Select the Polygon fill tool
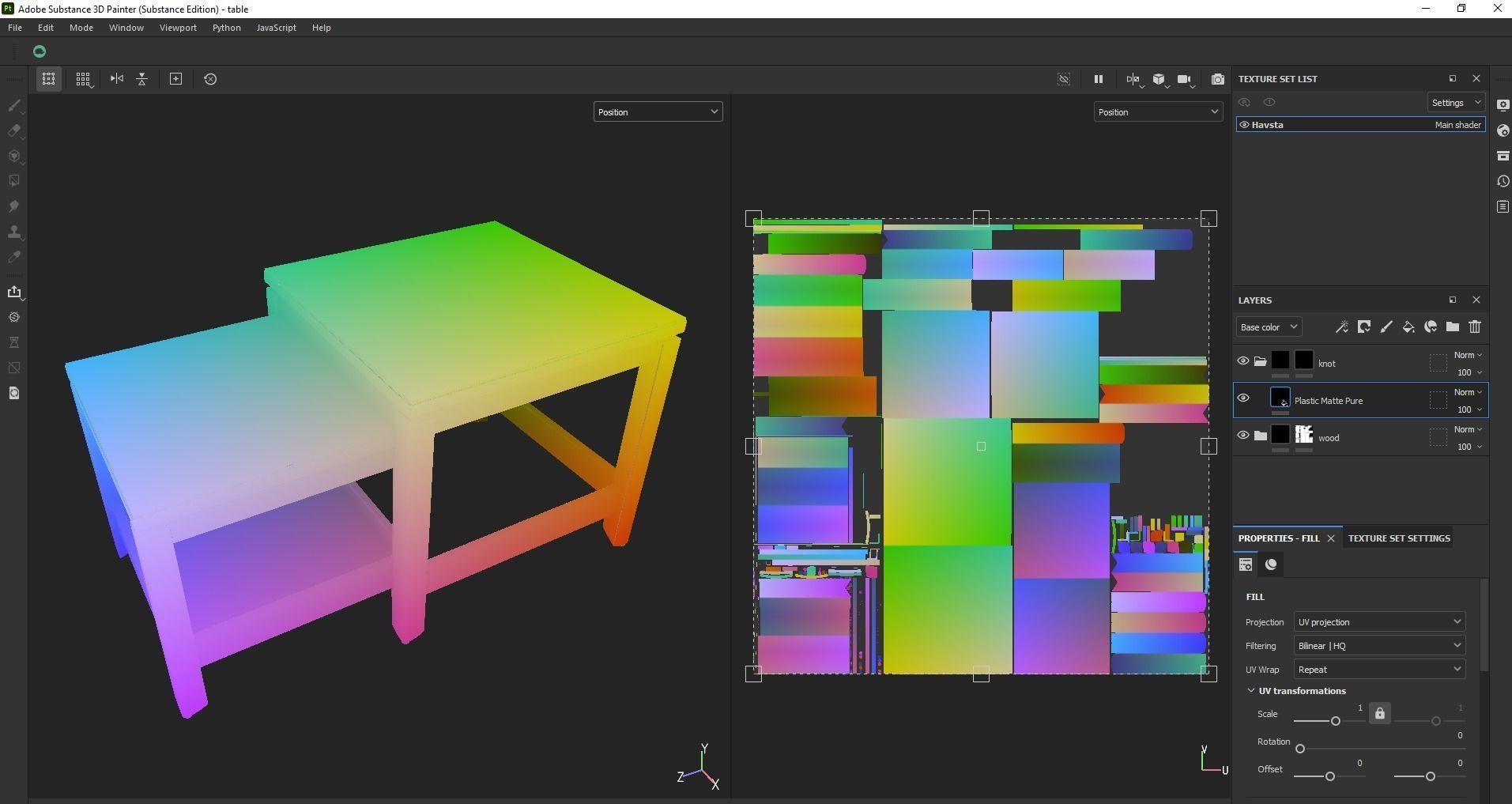 tap(14, 181)
